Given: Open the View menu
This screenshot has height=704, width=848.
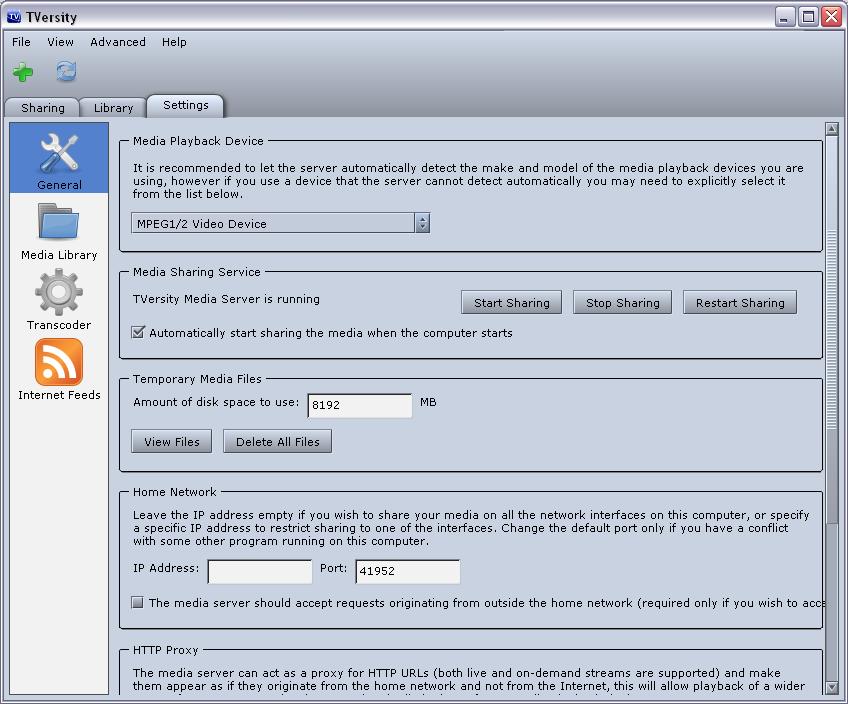Looking at the screenshot, I should 60,42.
